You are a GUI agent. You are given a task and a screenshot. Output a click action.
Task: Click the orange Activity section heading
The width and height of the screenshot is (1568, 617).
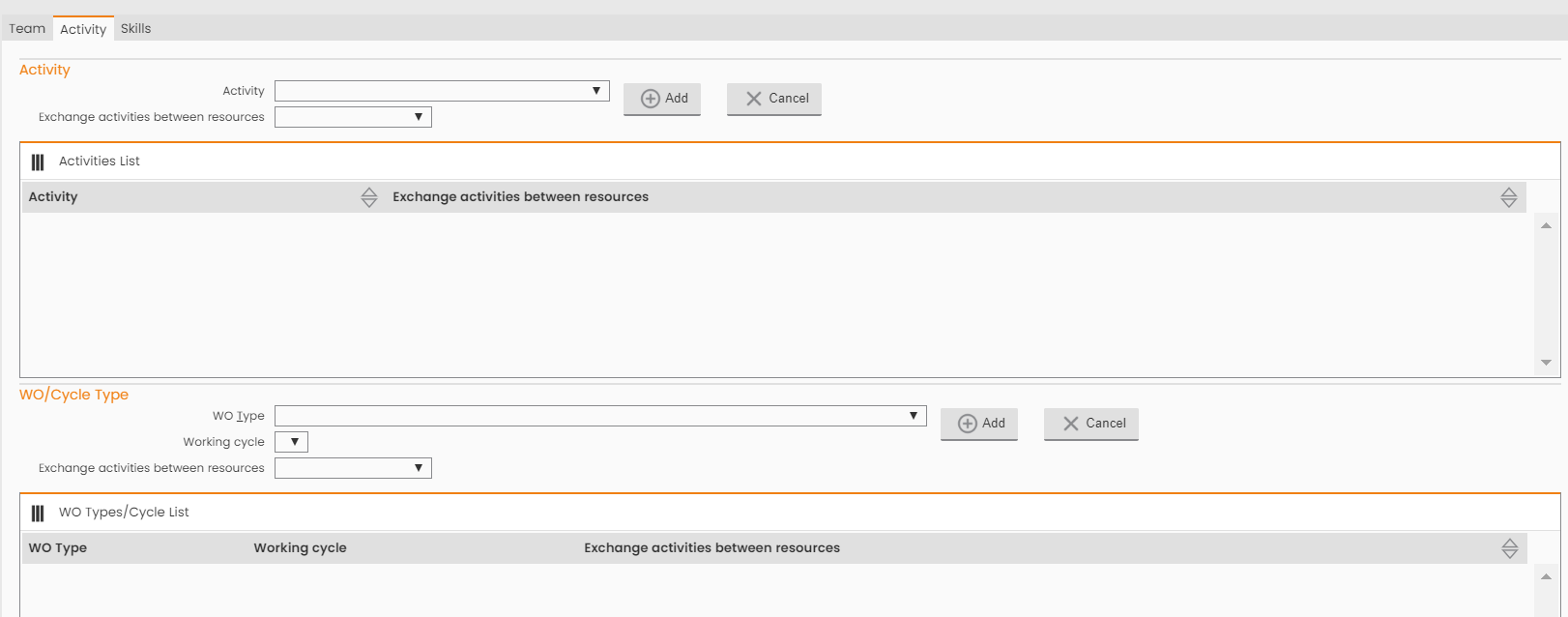(x=44, y=70)
